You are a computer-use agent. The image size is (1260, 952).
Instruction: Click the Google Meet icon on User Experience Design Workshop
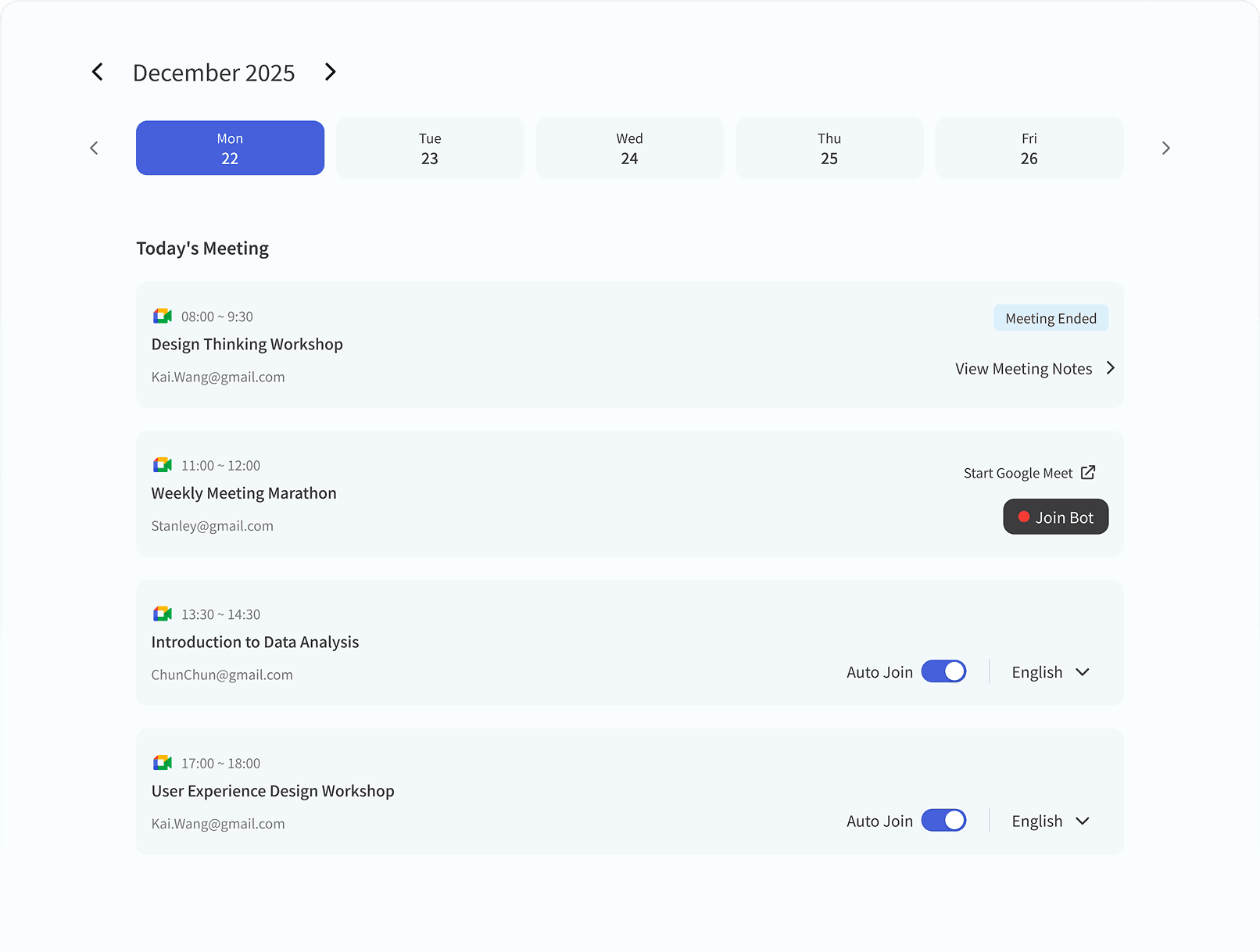click(162, 762)
